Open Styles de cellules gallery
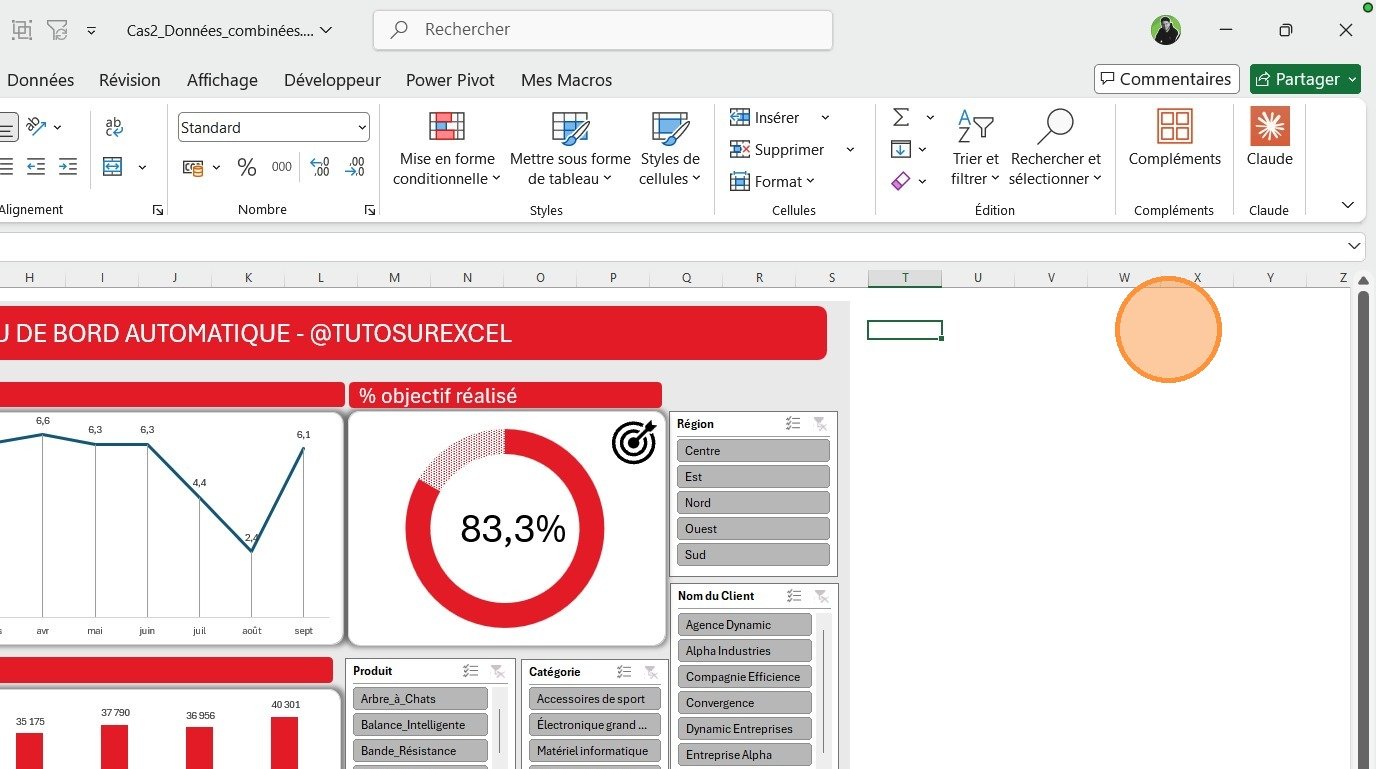The width and height of the screenshot is (1376, 769). coord(670,149)
